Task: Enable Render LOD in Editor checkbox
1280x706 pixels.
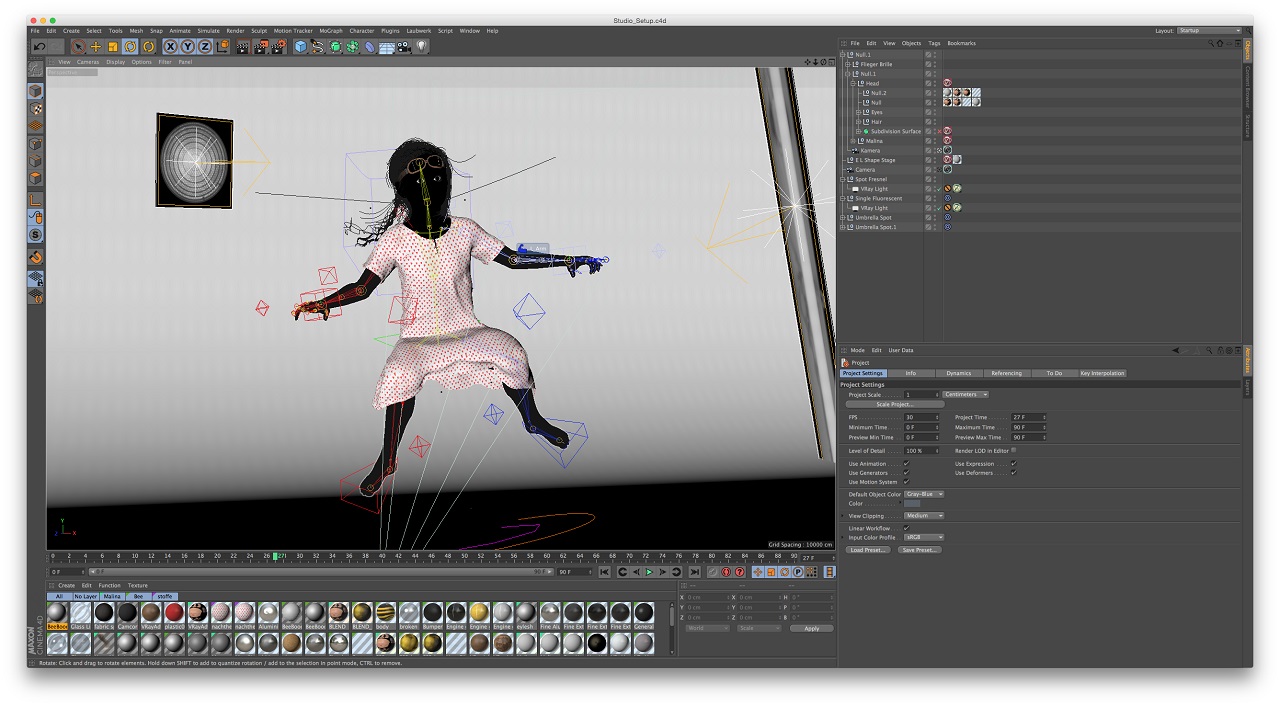Action: coord(1013,451)
